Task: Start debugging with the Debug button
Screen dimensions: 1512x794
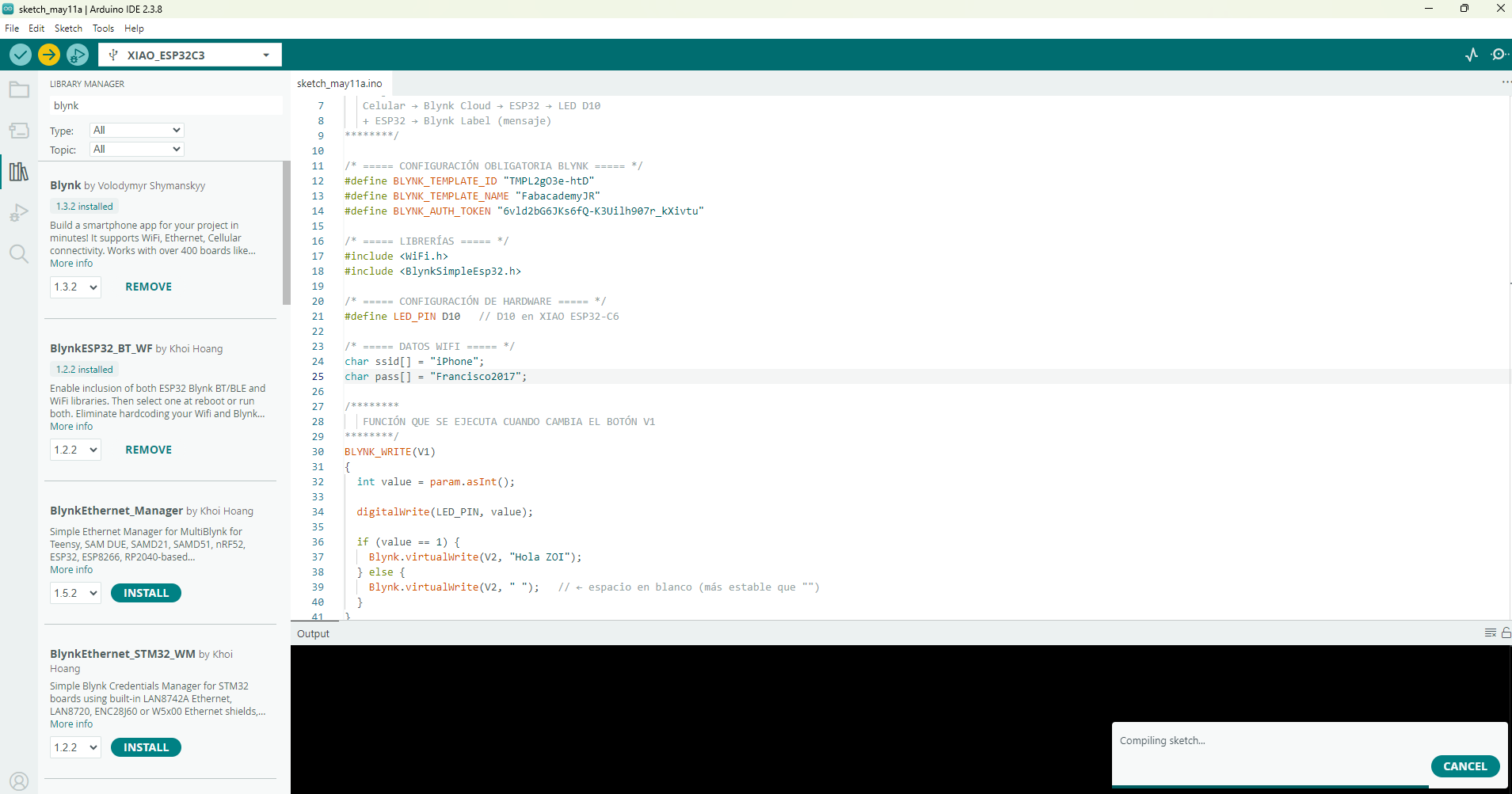Action: [78, 55]
